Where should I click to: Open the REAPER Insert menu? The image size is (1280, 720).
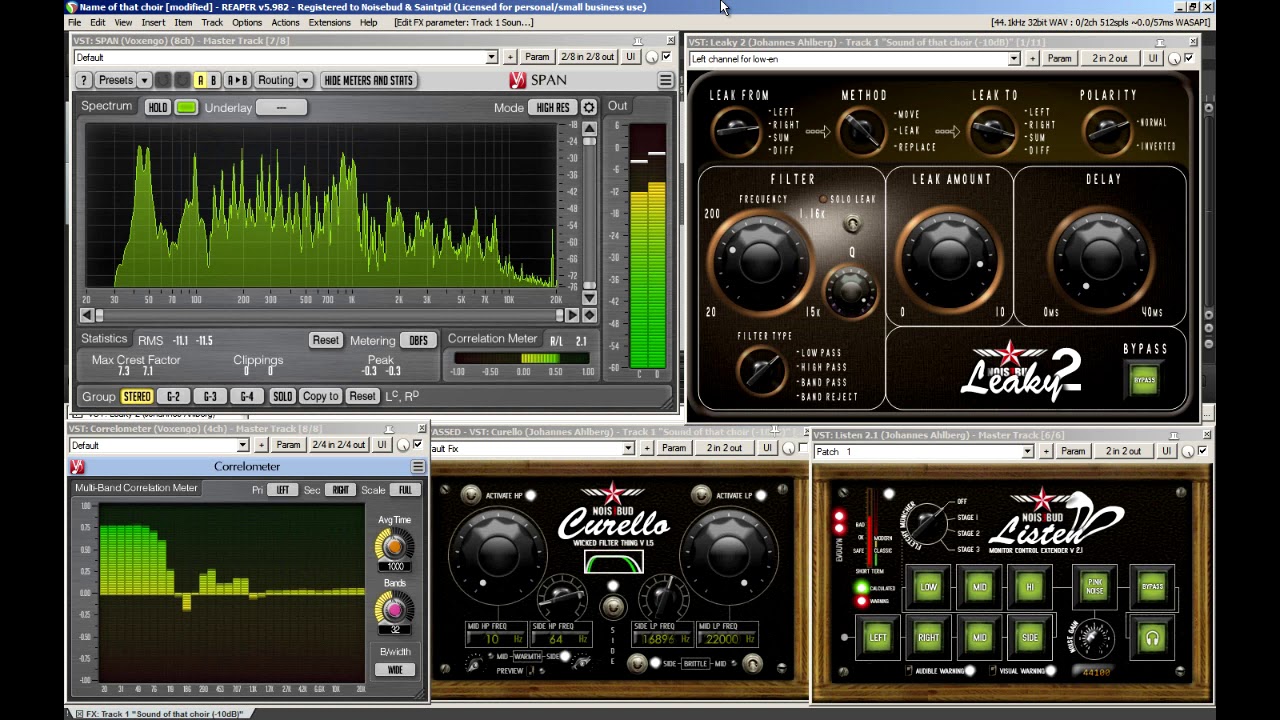[x=153, y=22]
